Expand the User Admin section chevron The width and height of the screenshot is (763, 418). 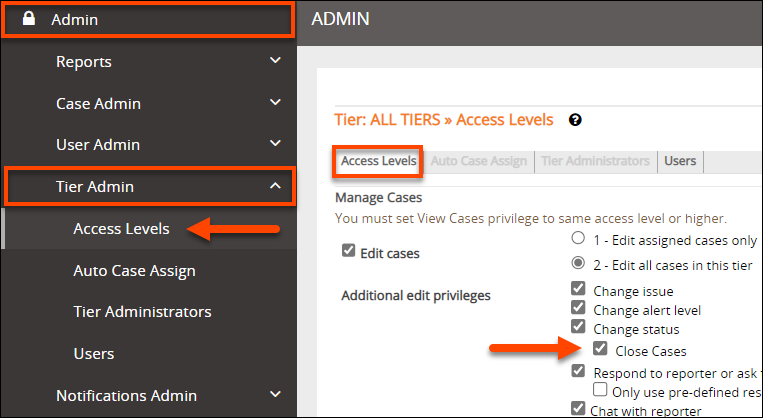point(276,145)
